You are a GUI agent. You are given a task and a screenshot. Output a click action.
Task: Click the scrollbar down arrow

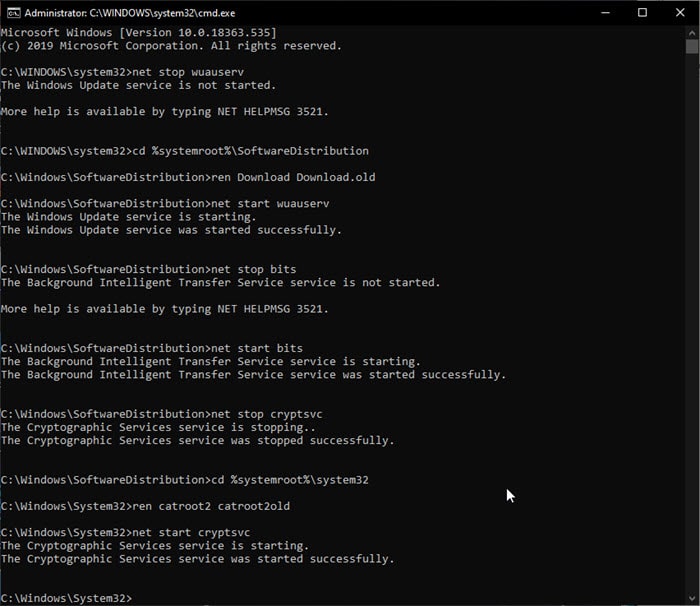[692, 598]
